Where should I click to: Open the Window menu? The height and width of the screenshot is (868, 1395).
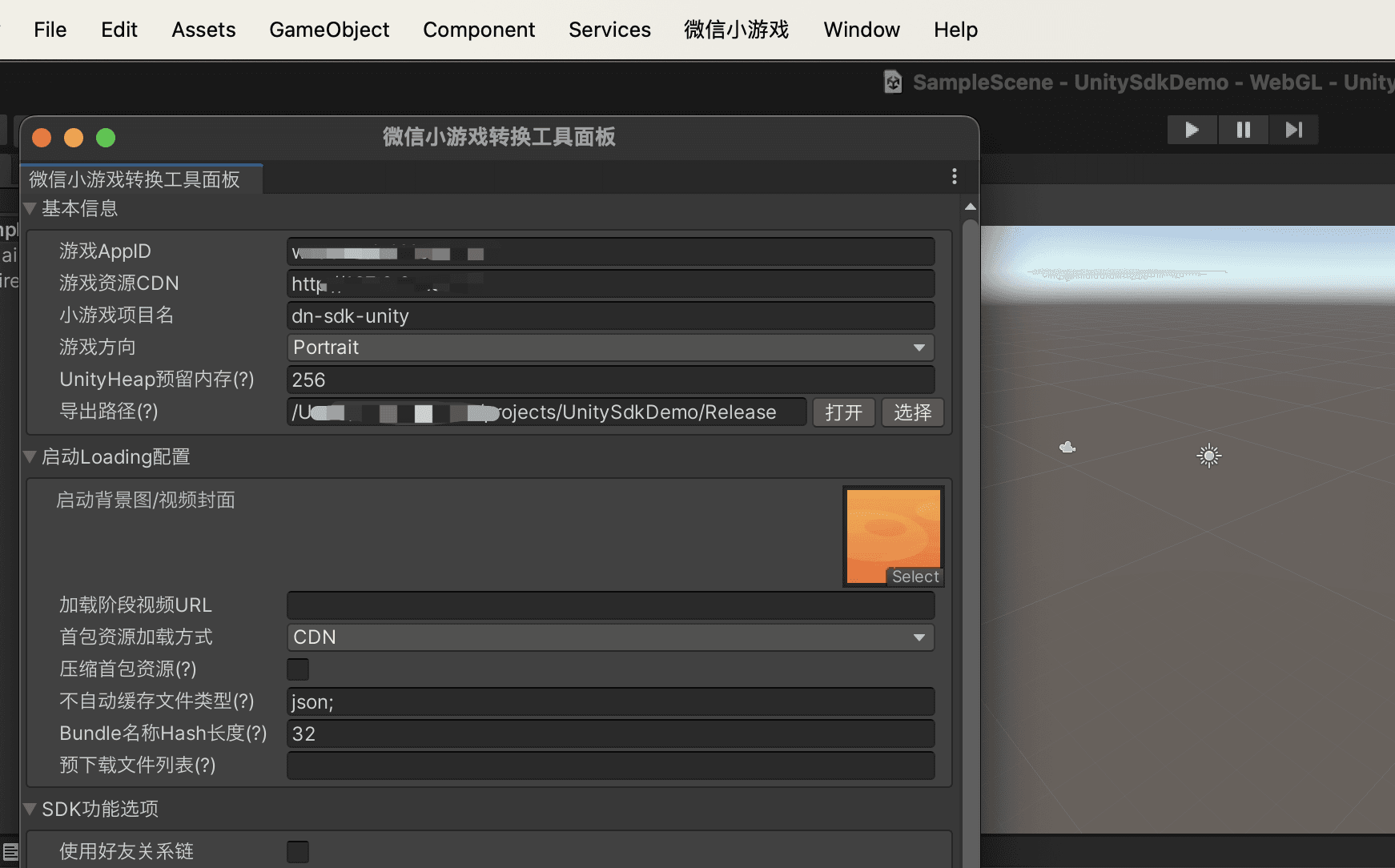pos(862,30)
